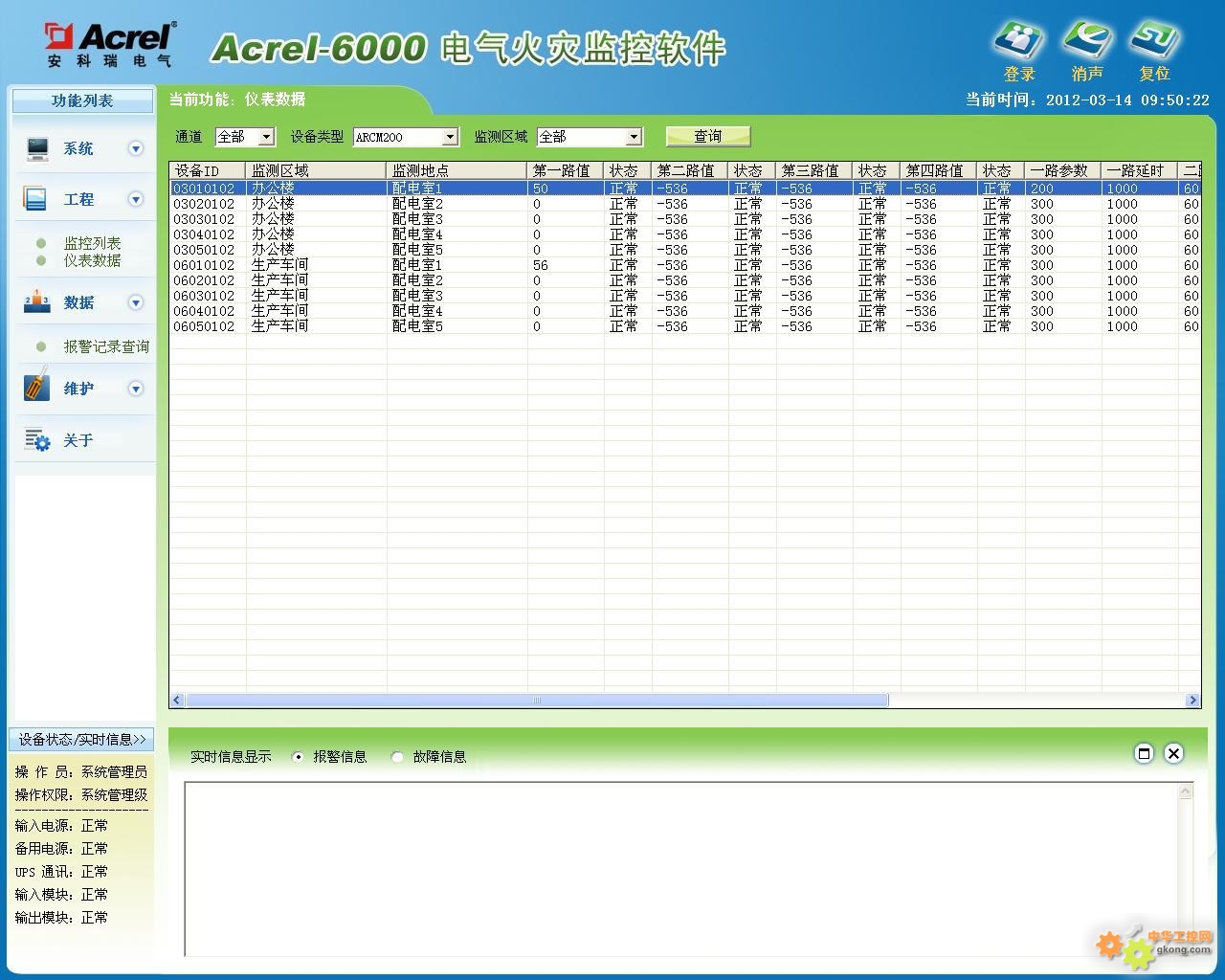Viewport: 1225px width, 980px height.
Task: Click the table's left scroll arrow
Action: click(177, 701)
